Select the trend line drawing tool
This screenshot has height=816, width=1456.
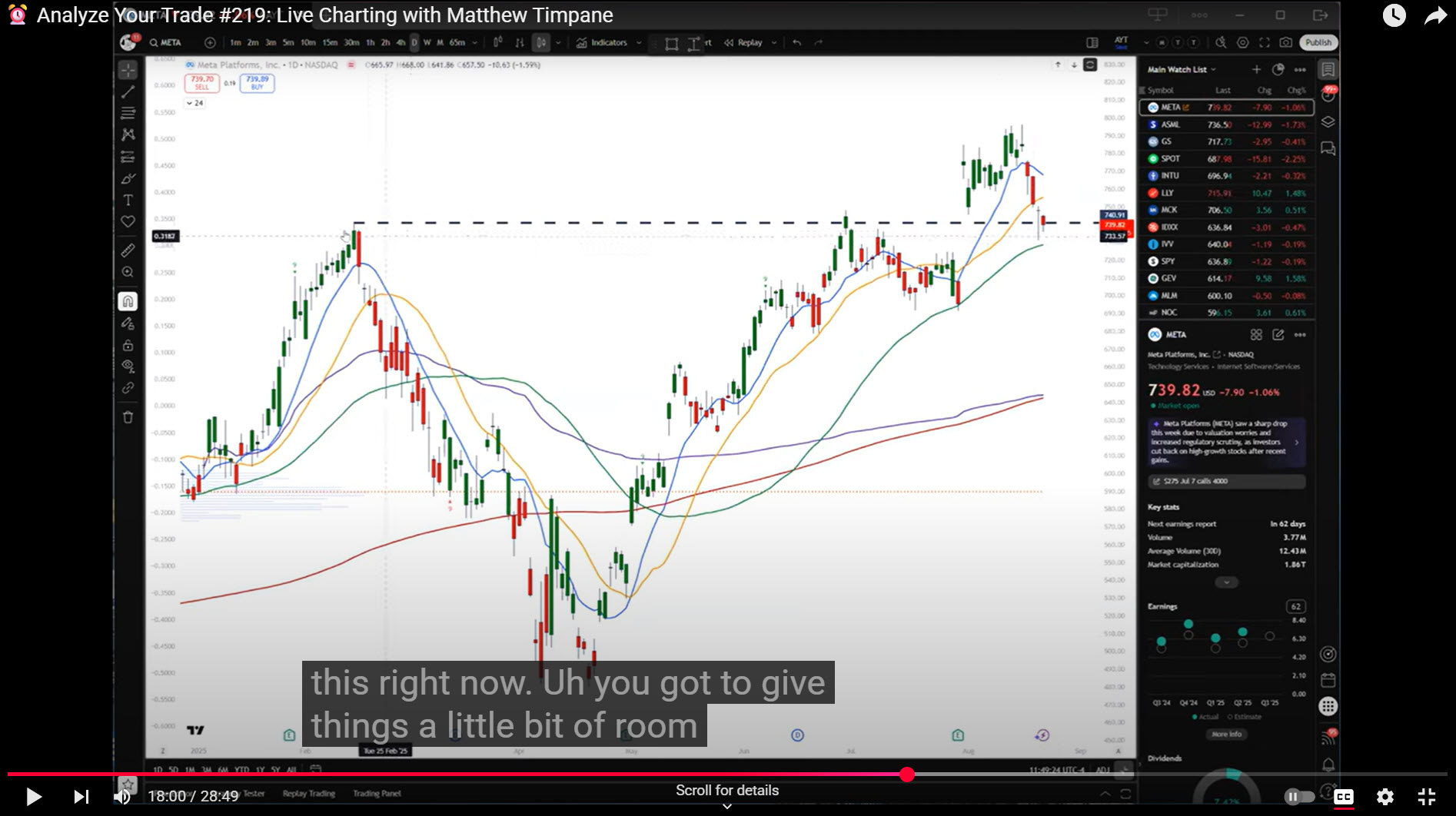point(128,91)
